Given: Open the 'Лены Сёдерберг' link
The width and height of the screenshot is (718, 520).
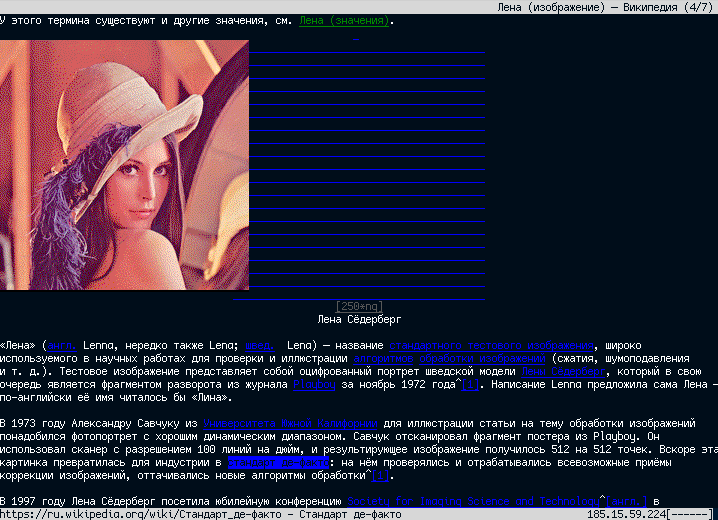Looking at the screenshot, I should [x=563, y=371].
